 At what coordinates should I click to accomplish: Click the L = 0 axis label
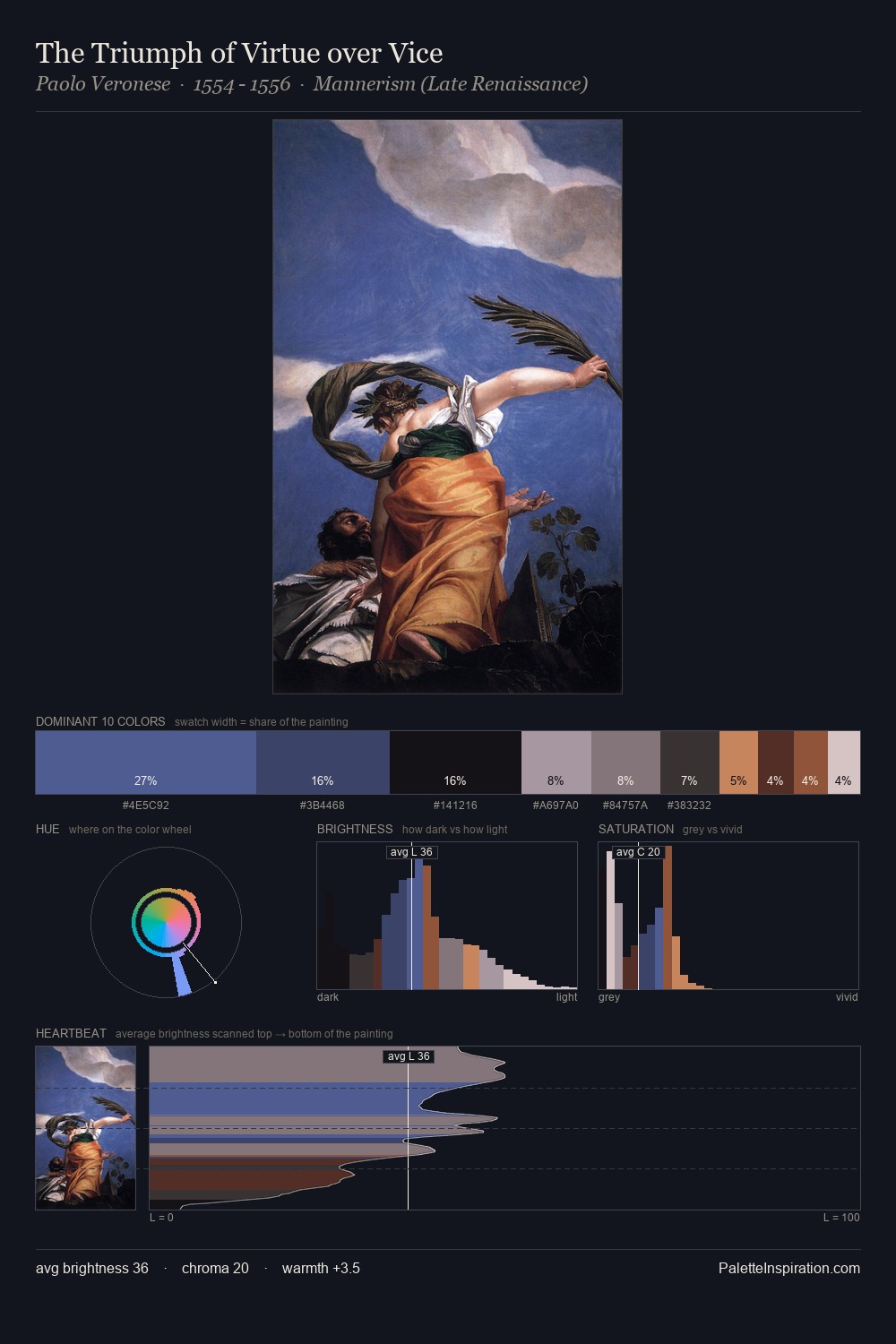(x=161, y=1218)
